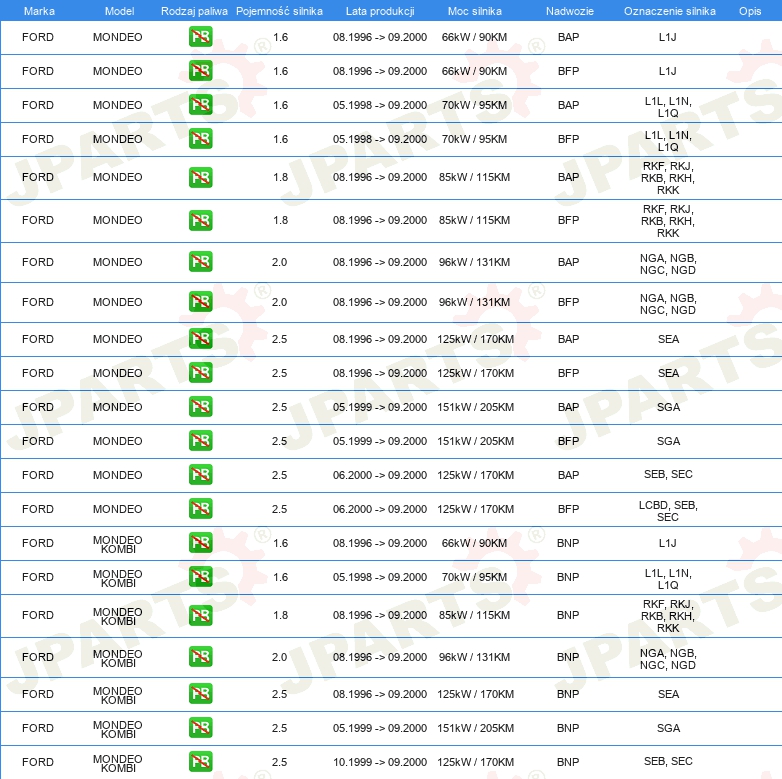This screenshot has height=779, width=782.
Task: Click the Marka column header
Action: coord(39,11)
